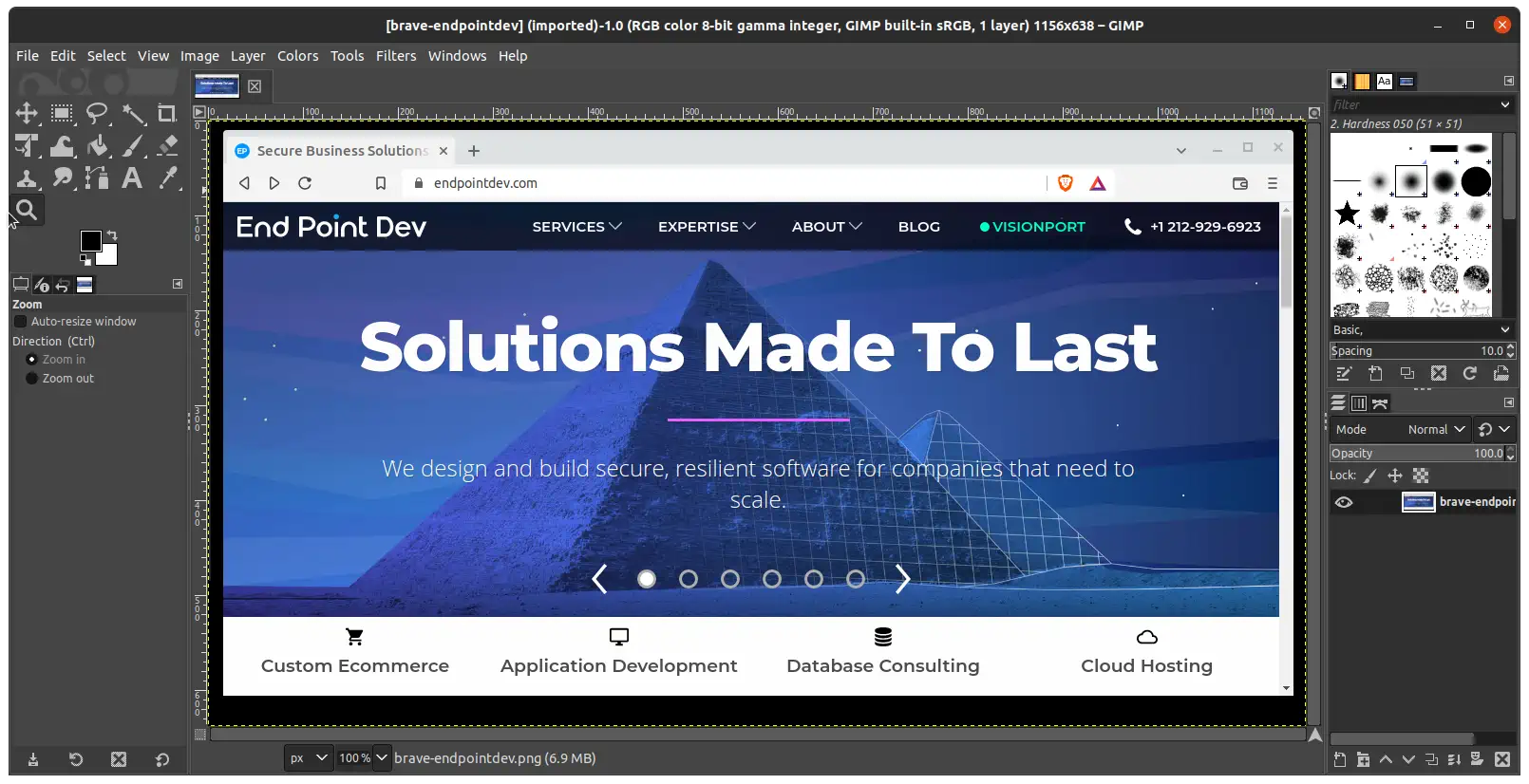
Task: Select the Zoom in radio button
Action: pyautogui.click(x=31, y=360)
